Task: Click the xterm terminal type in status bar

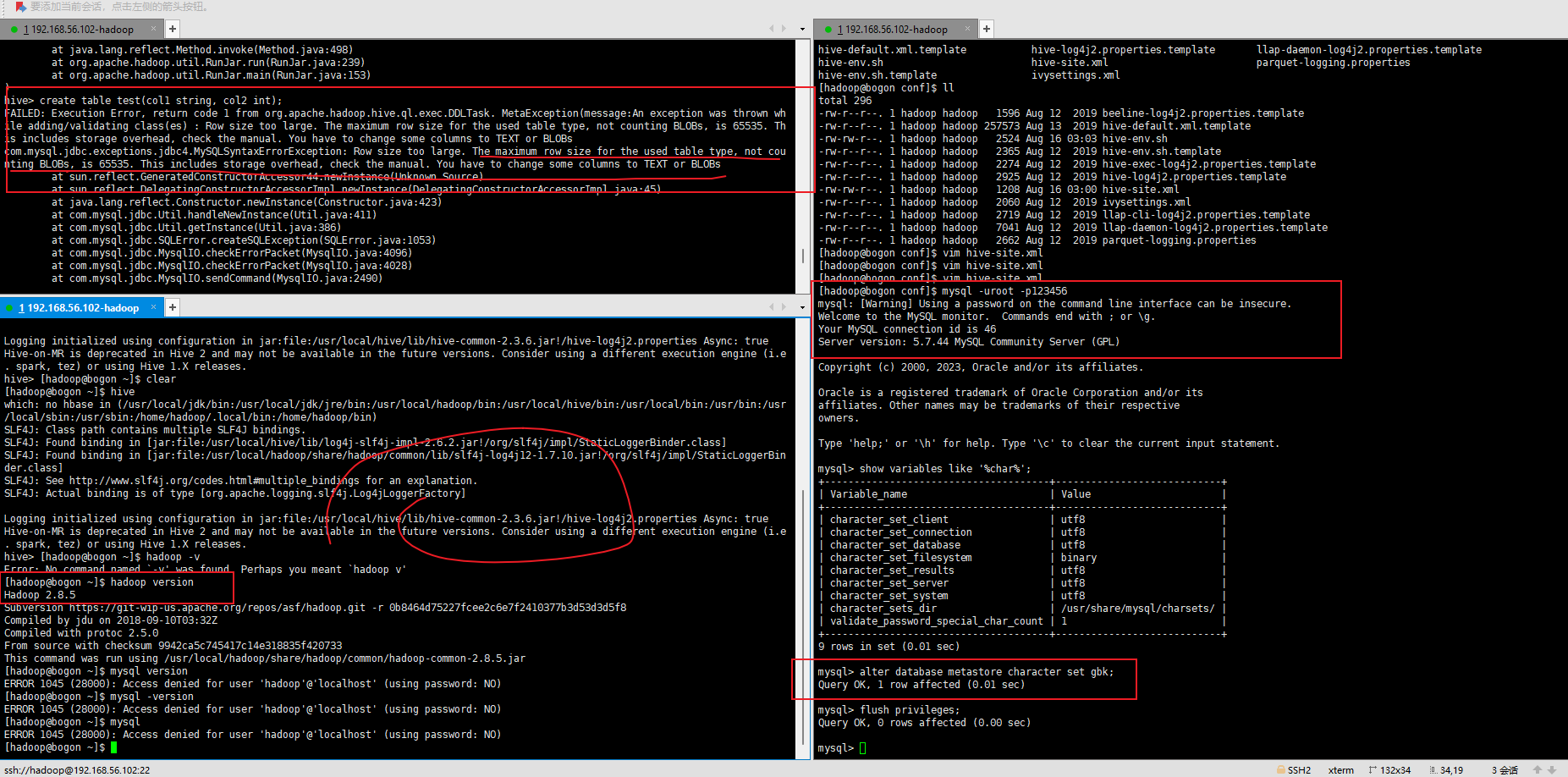Action: click(x=1340, y=770)
